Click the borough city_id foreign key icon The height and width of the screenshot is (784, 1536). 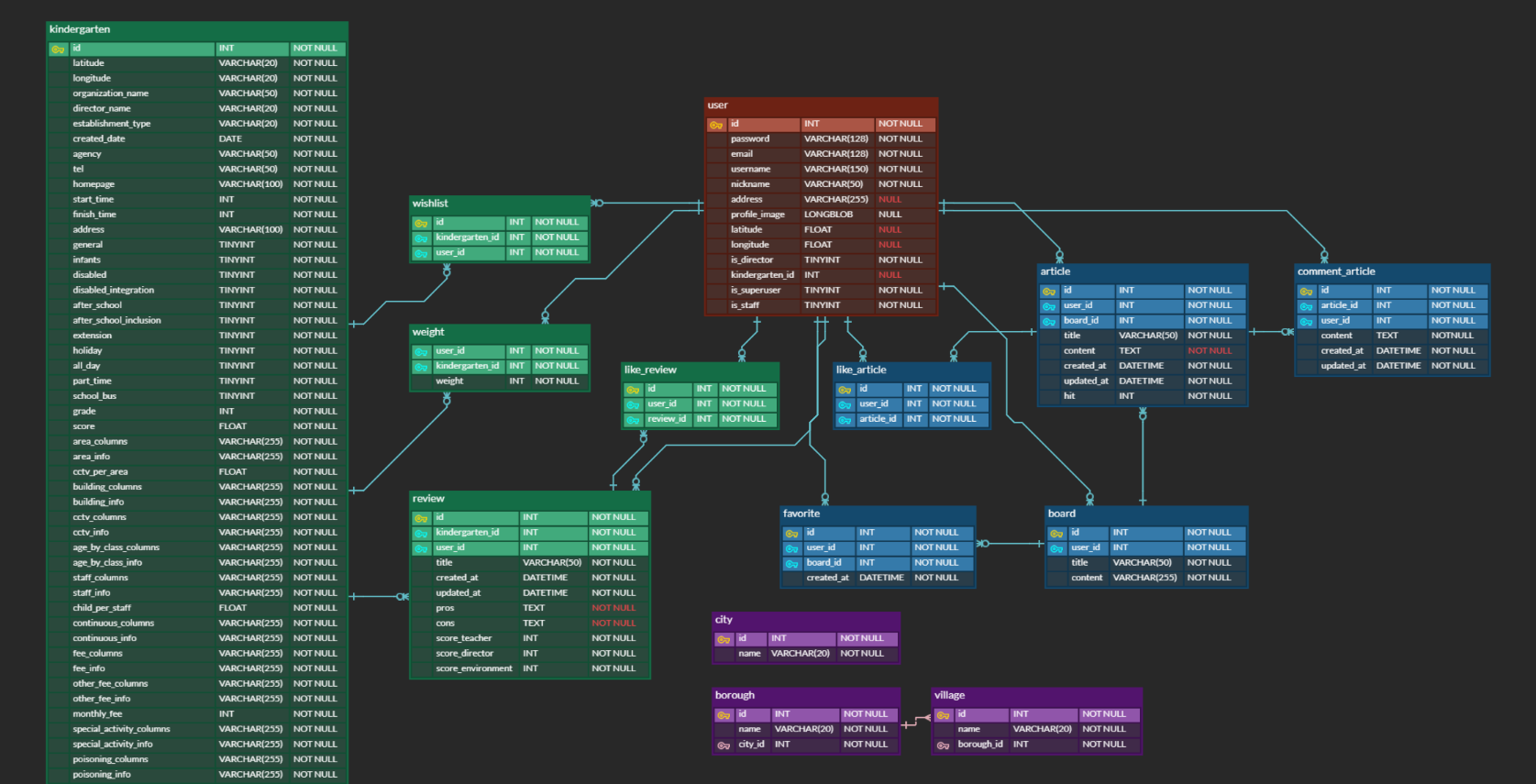[x=724, y=745]
